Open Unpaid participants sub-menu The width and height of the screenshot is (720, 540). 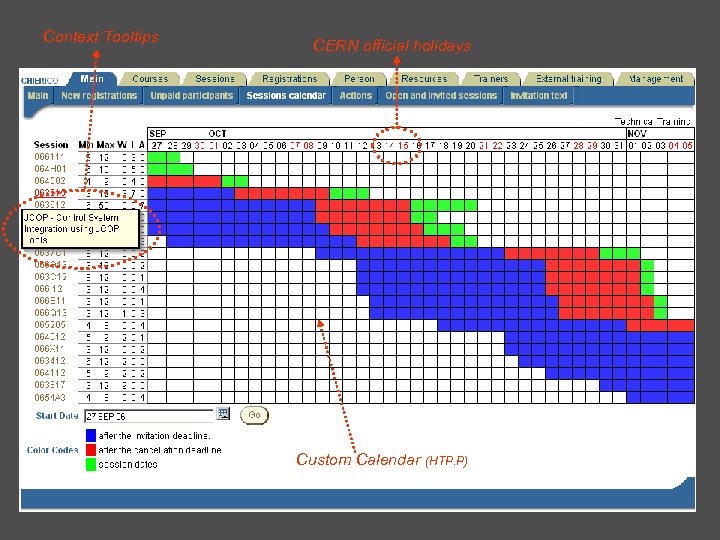coord(191,96)
